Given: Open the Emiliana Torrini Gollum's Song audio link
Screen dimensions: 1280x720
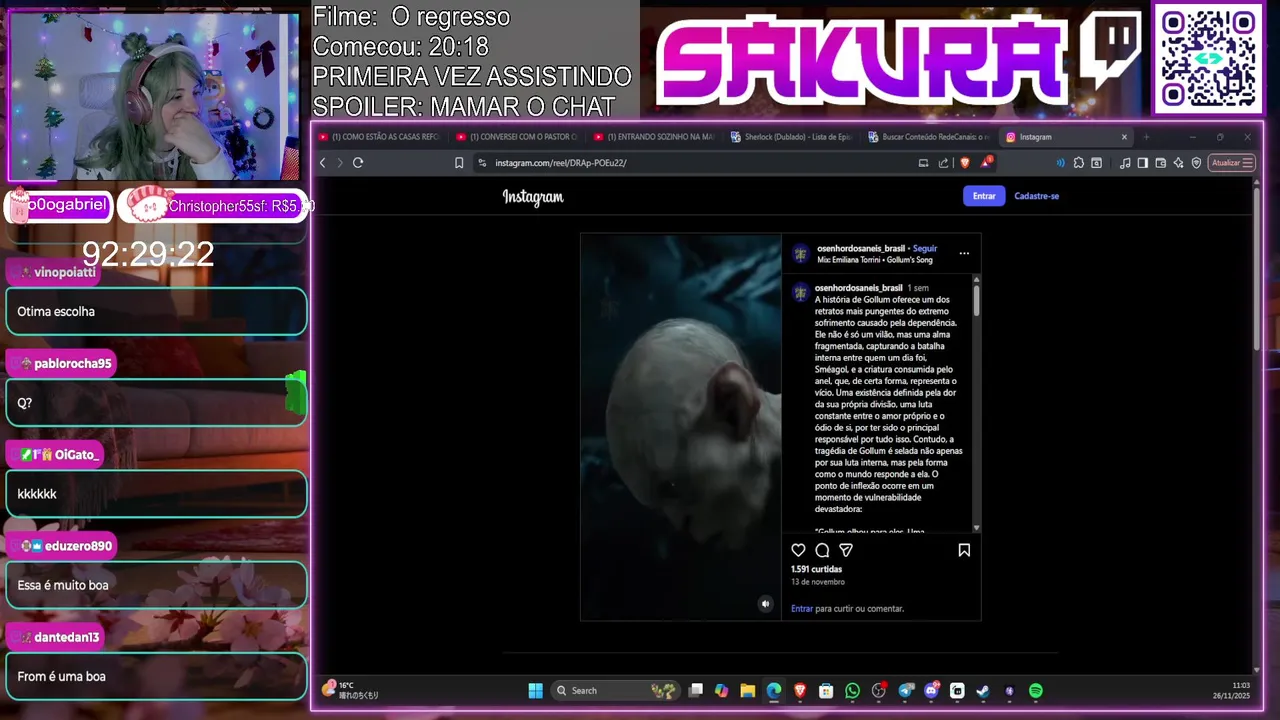Looking at the screenshot, I should (875, 260).
